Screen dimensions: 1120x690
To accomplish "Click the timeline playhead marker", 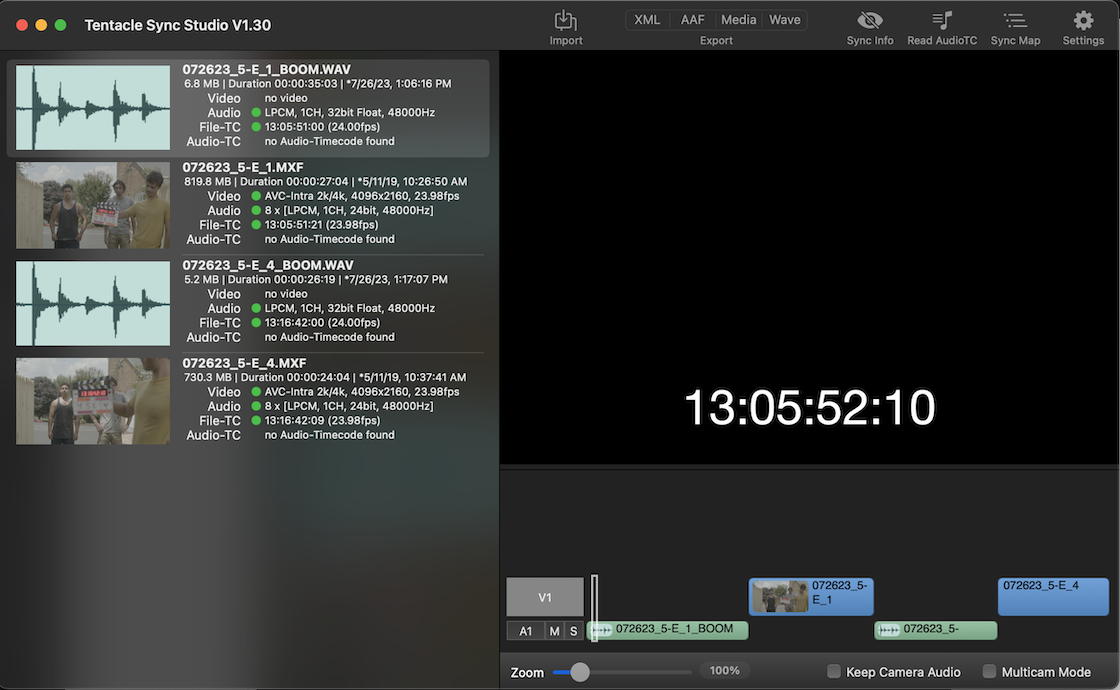I will (594, 608).
